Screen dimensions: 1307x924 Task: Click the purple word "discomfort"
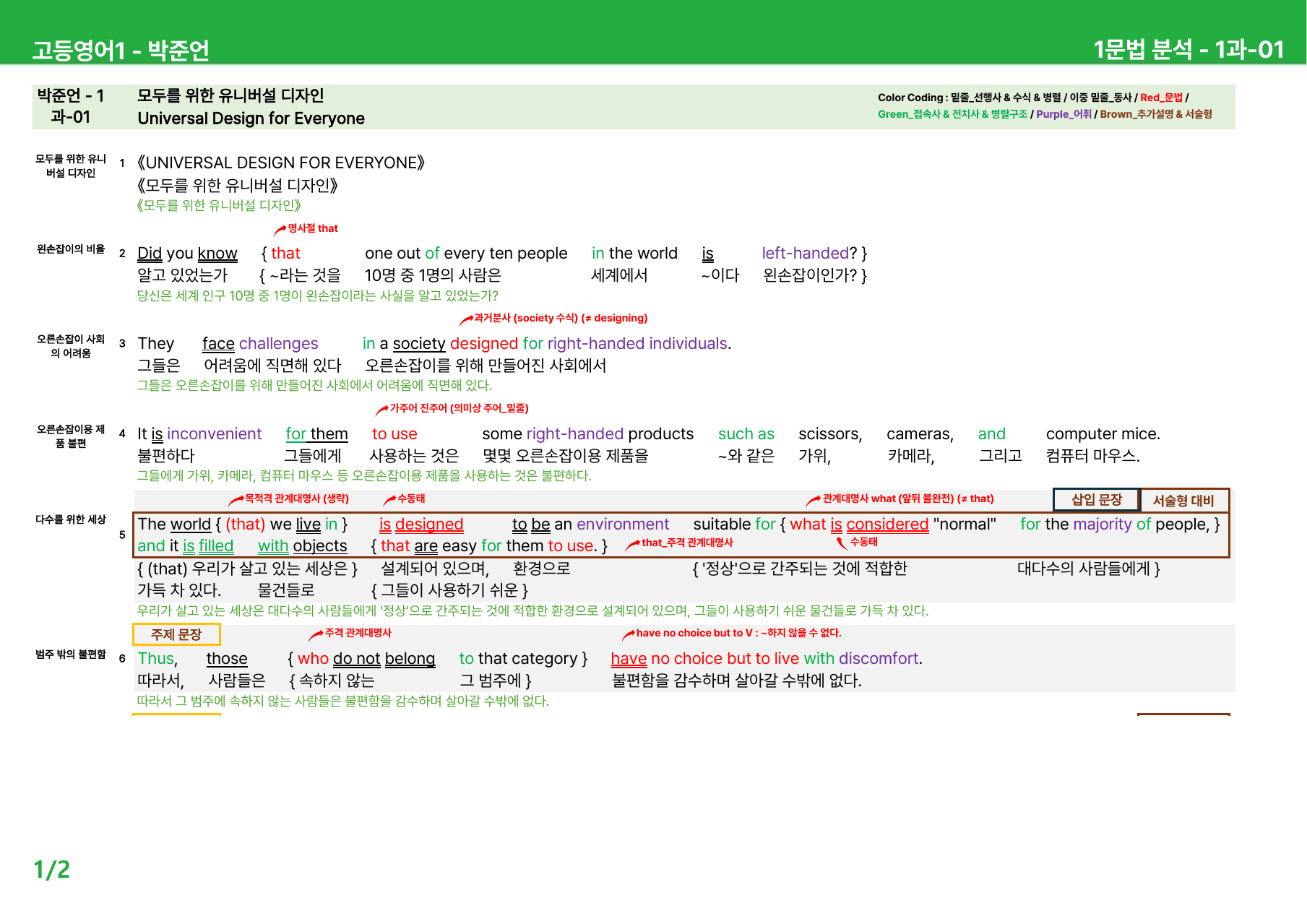pos(879,659)
